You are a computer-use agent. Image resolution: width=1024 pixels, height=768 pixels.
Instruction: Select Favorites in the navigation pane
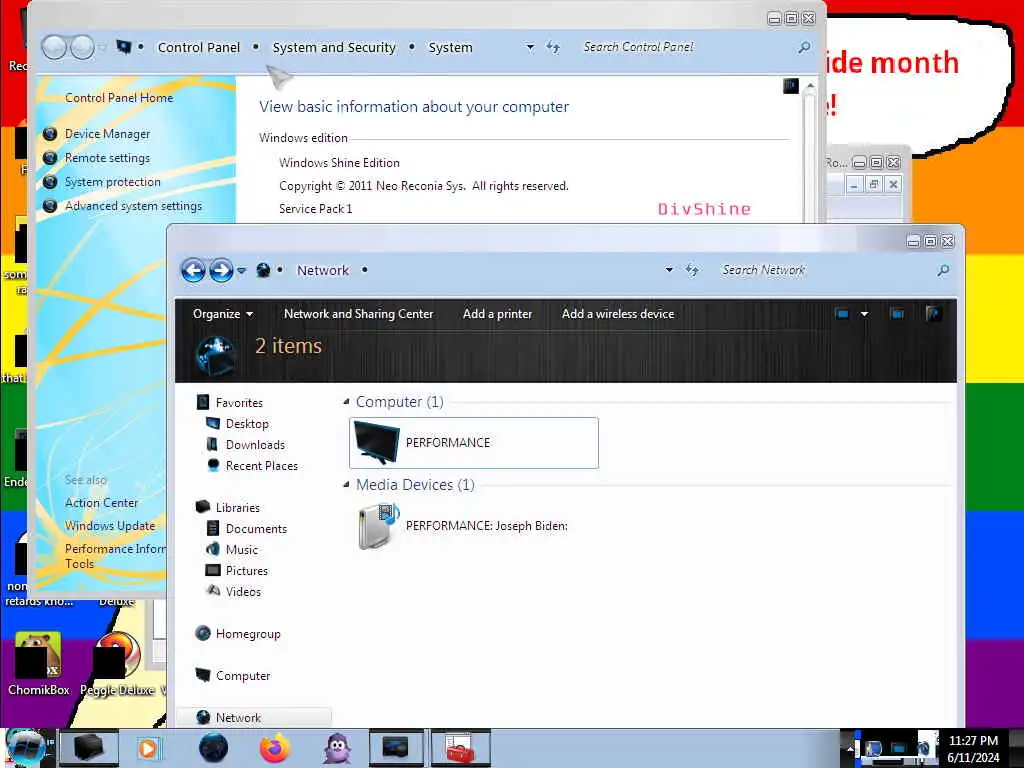[239, 403]
